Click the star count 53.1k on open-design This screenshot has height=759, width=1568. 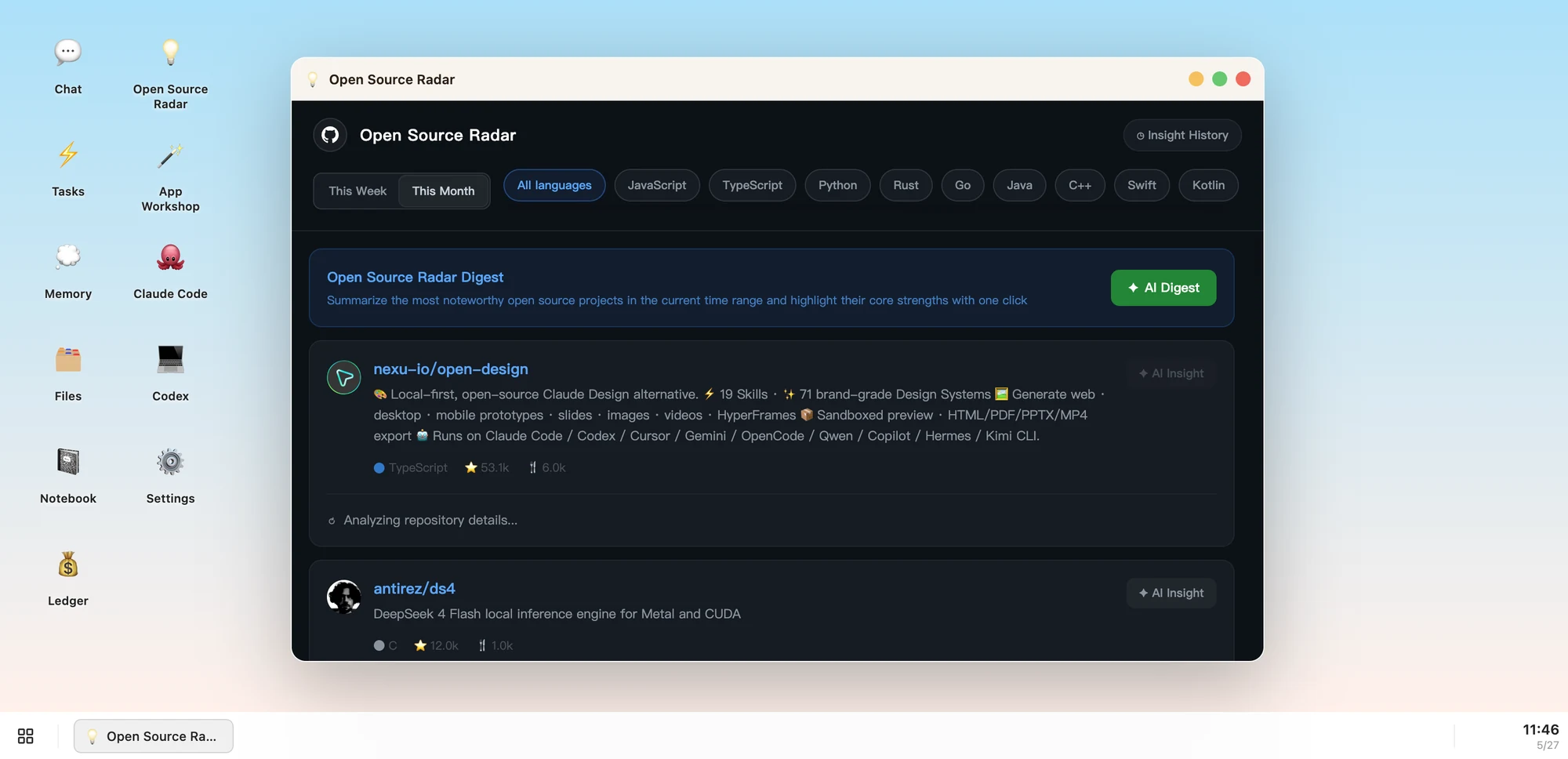coord(487,467)
